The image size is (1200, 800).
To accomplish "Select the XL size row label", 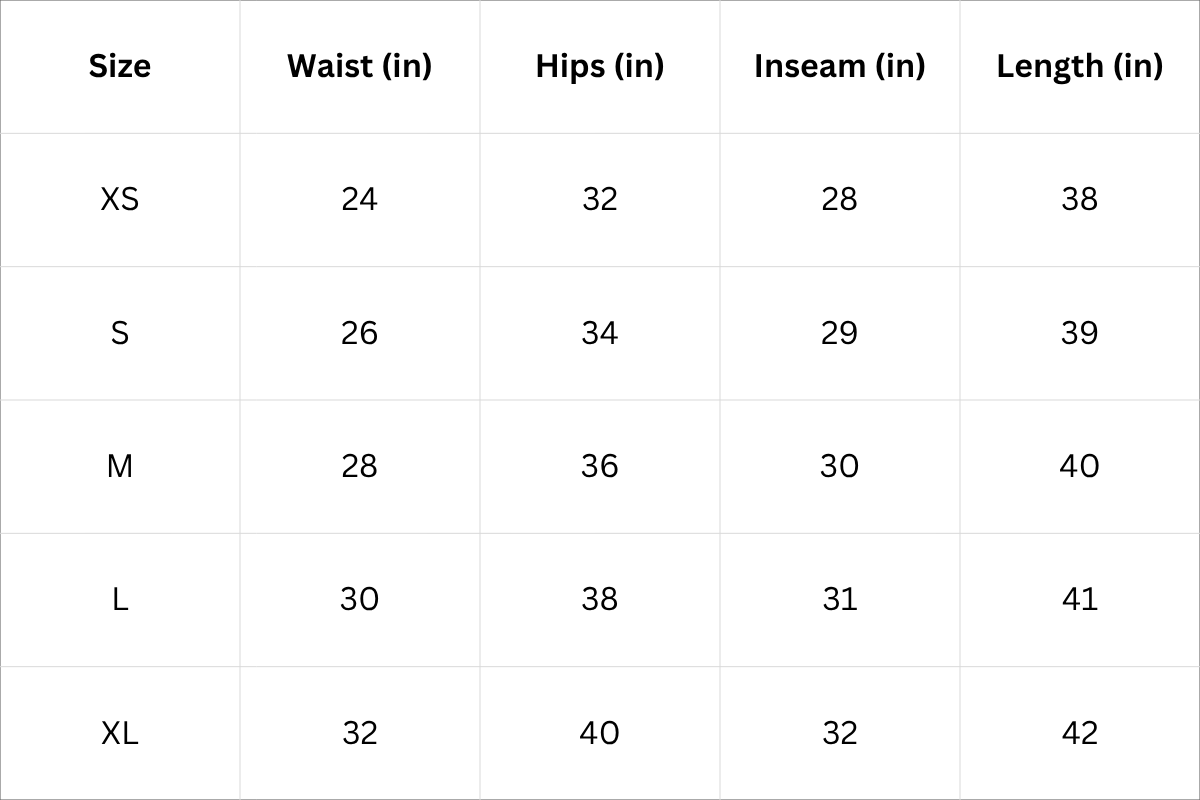I will [x=120, y=733].
